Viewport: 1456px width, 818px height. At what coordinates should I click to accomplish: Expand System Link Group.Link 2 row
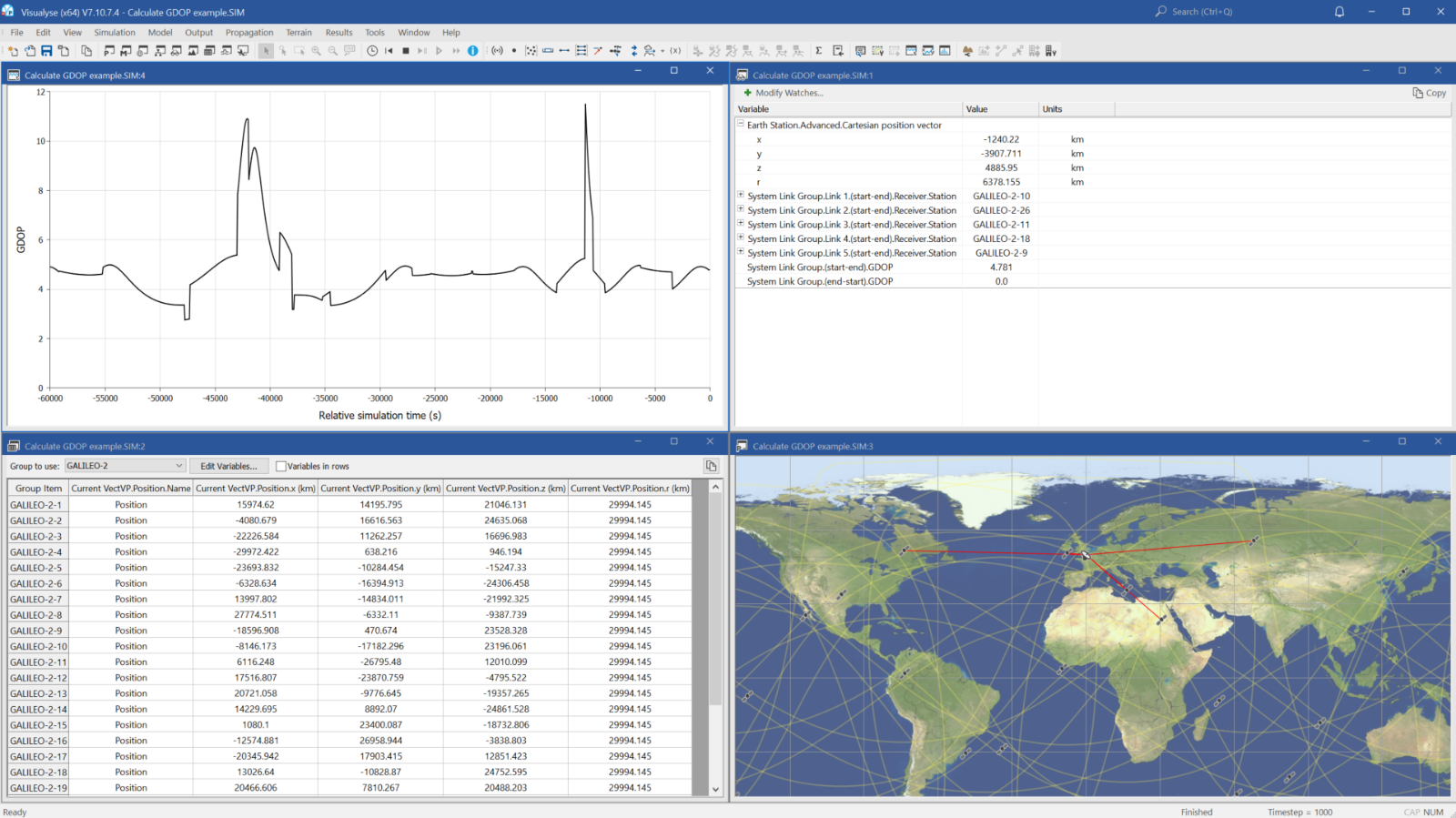pyautogui.click(x=741, y=209)
